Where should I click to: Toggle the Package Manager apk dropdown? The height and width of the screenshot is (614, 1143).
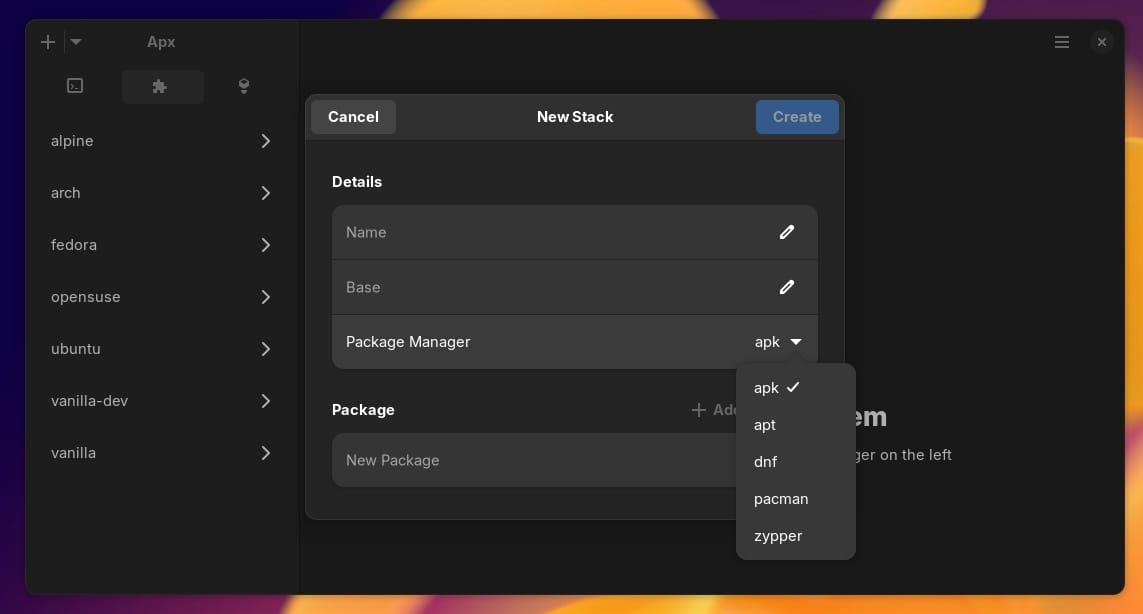click(778, 342)
